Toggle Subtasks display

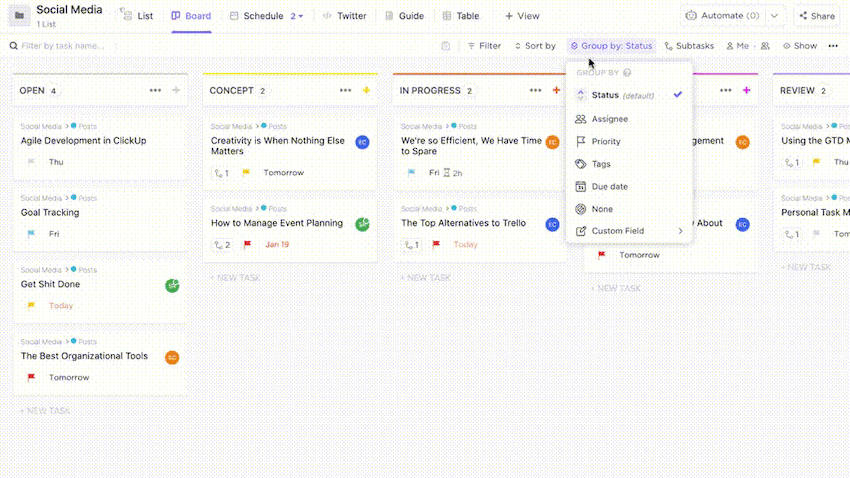(689, 46)
